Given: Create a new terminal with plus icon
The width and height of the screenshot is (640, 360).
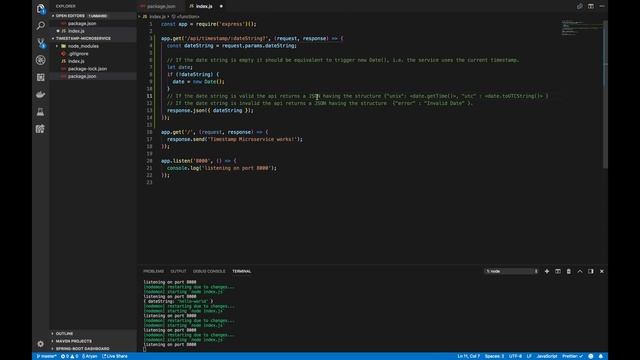Looking at the screenshot, I should point(547,271).
